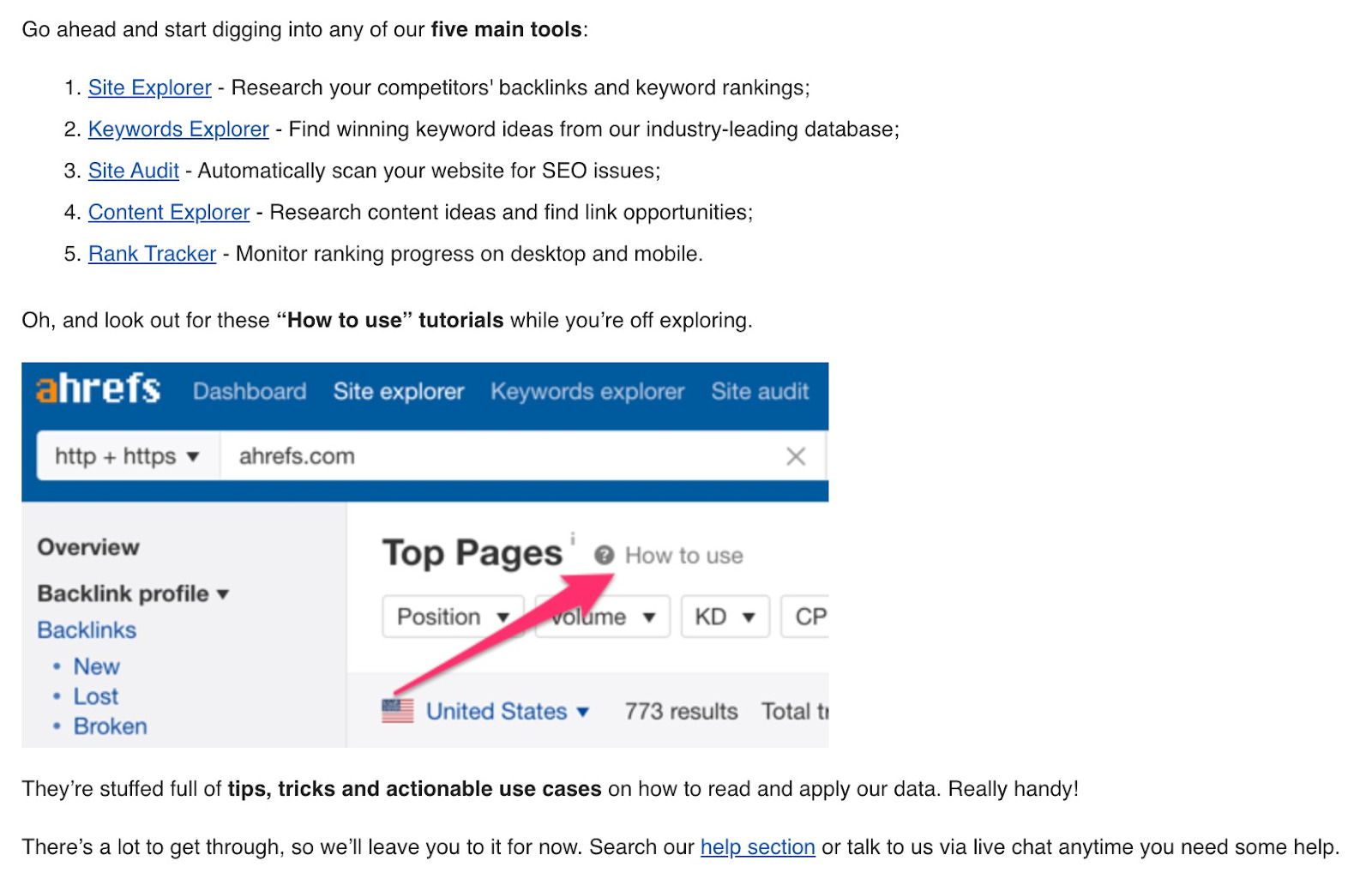The image size is (1372, 879).
Task: Click the United States flag icon
Action: [397, 710]
